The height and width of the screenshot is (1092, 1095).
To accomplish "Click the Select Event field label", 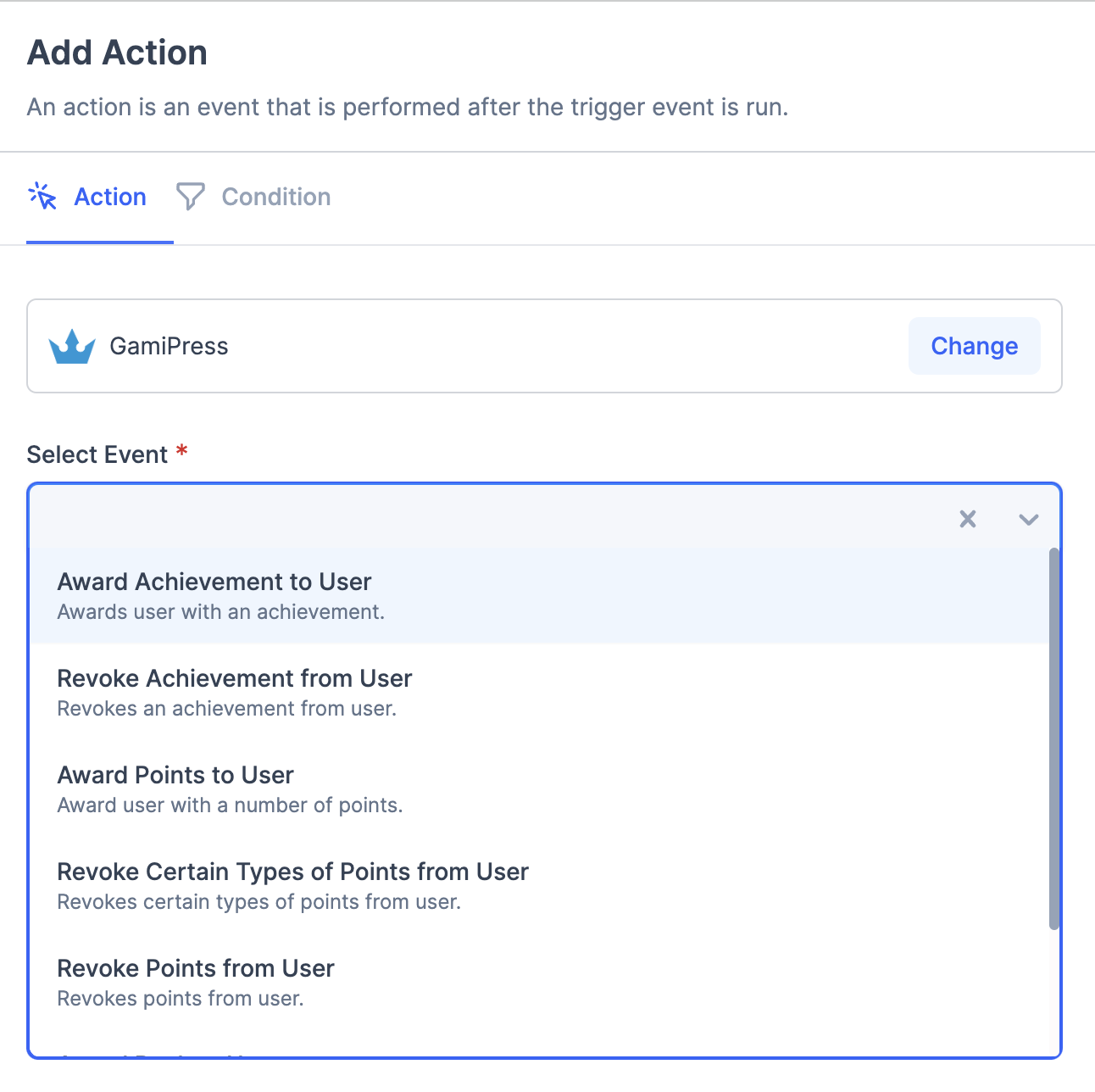I will tap(97, 454).
